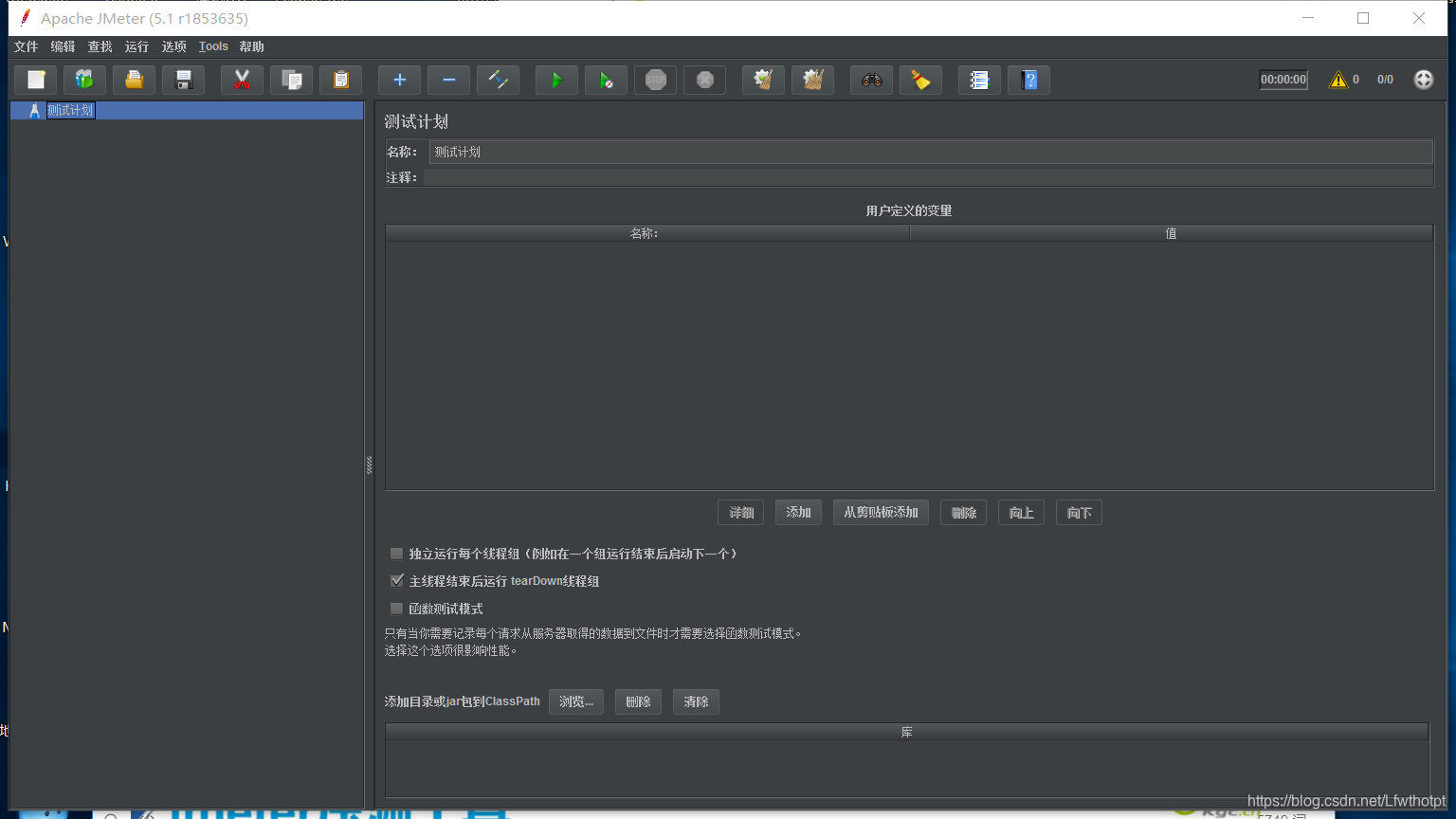Start the test with the green play icon
The image size is (1456, 819).
[557, 80]
